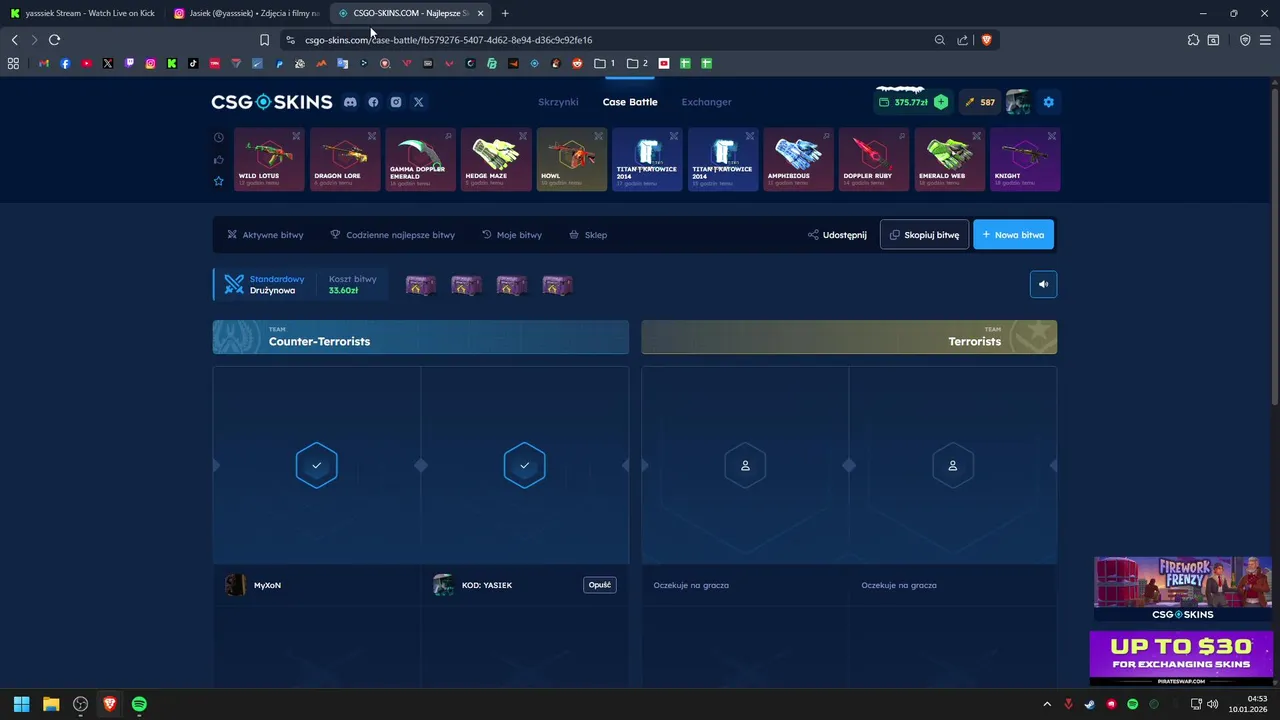Open the browser extensions puzzle icon
Screen dimensions: 1280x720
click(x=1193, y=40)
